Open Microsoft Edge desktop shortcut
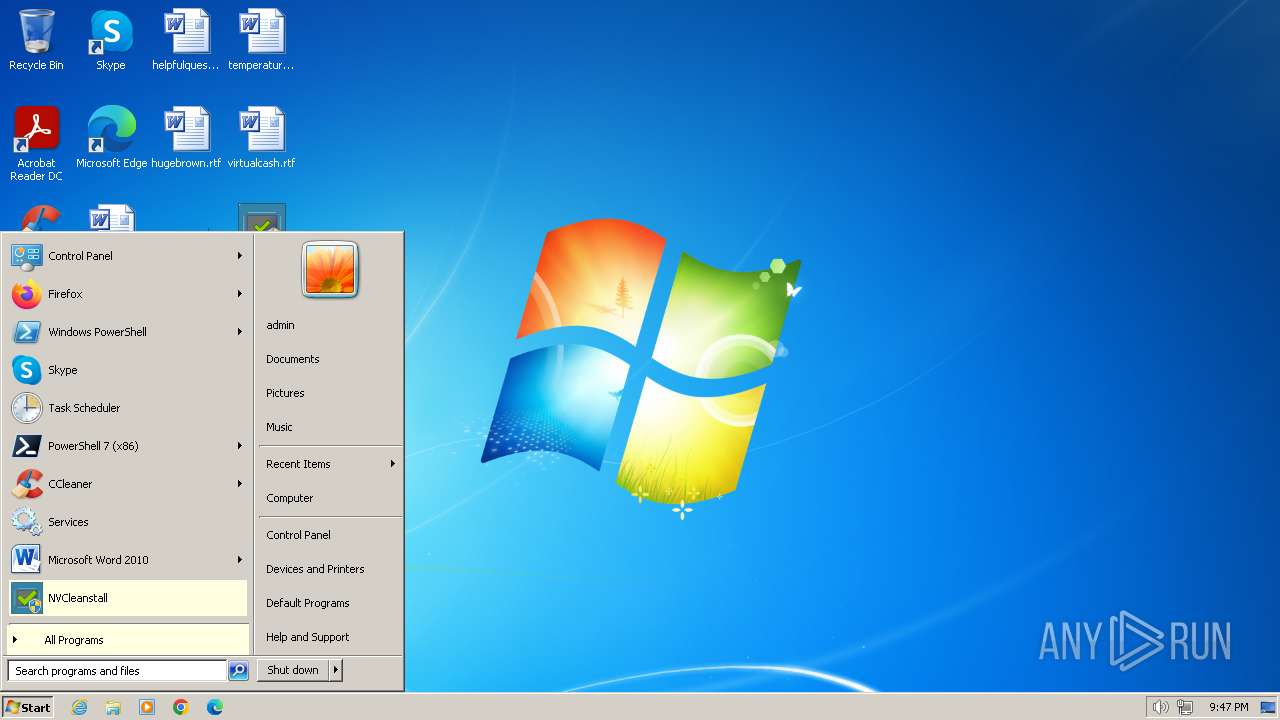Viewport: 1280px width, 720px height. [111, 138]
